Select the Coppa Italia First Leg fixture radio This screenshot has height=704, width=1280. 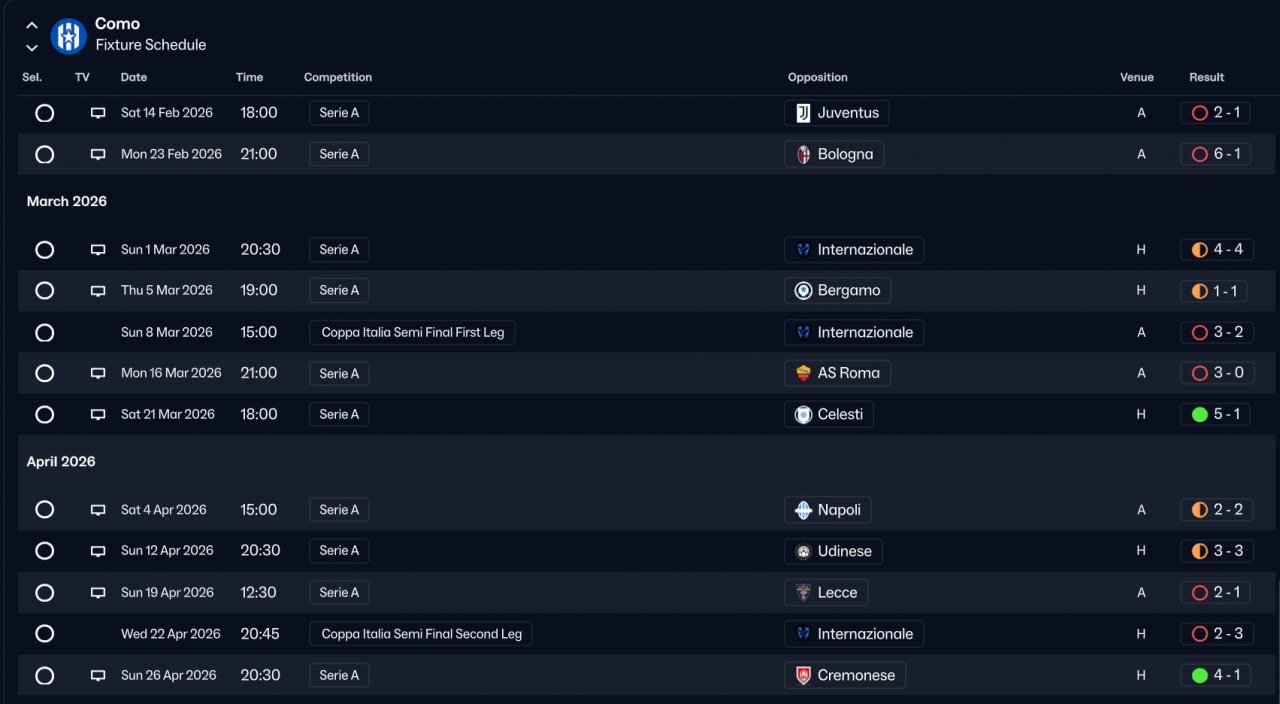(44, 332)
